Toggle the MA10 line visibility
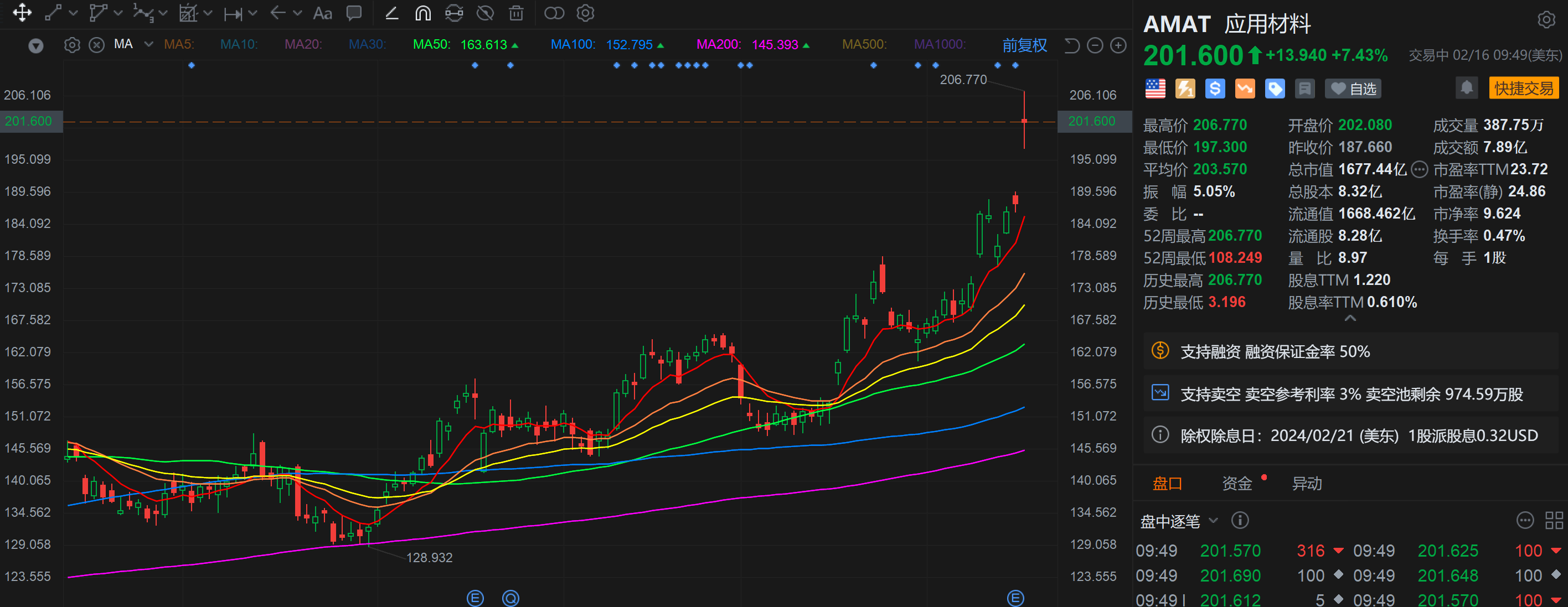Screen dimensions: 1568x607 click(x=239, y=44)
